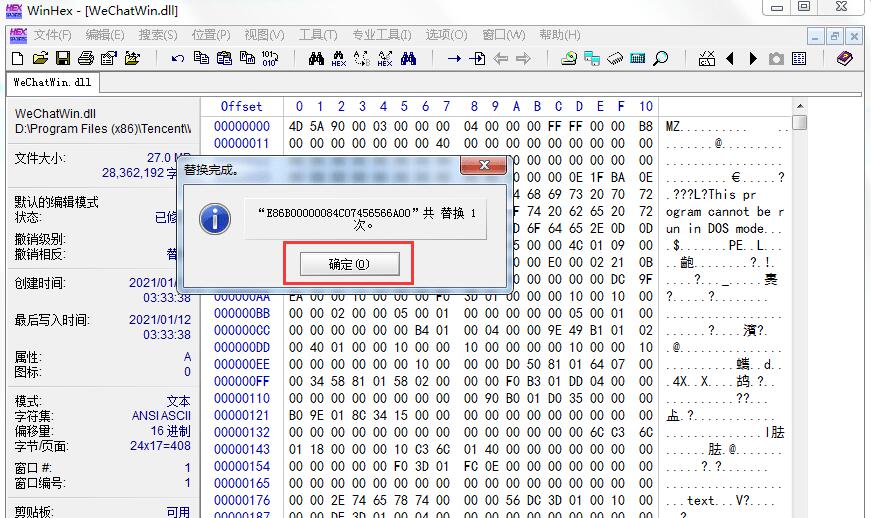
Task: Click the Find Hex Values binoculars icon
Action: (x=339, y=59)
